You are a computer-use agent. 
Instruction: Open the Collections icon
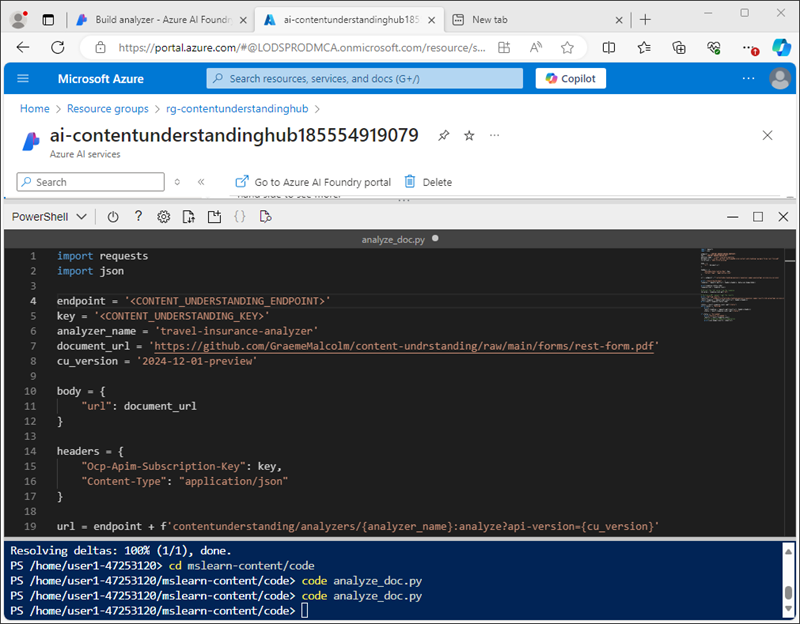pos(679,47)
